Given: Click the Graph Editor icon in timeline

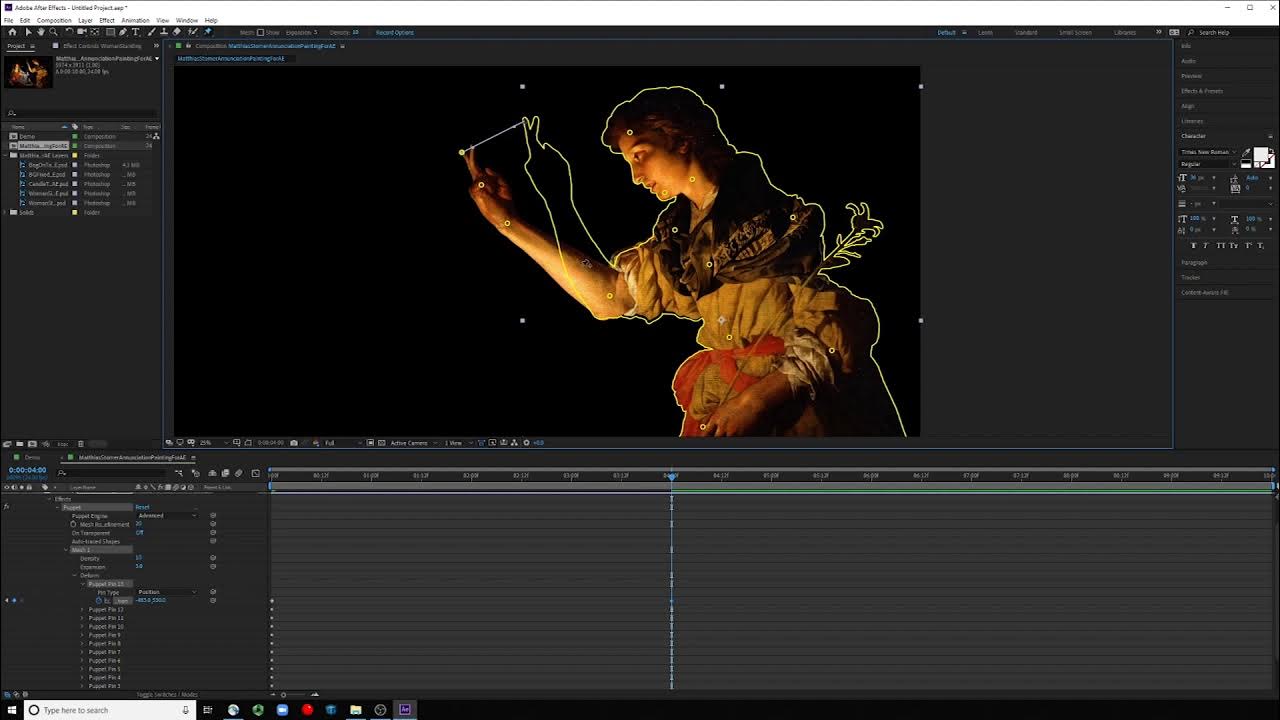Looking at the screenshot, I should [x=255, y=473].
